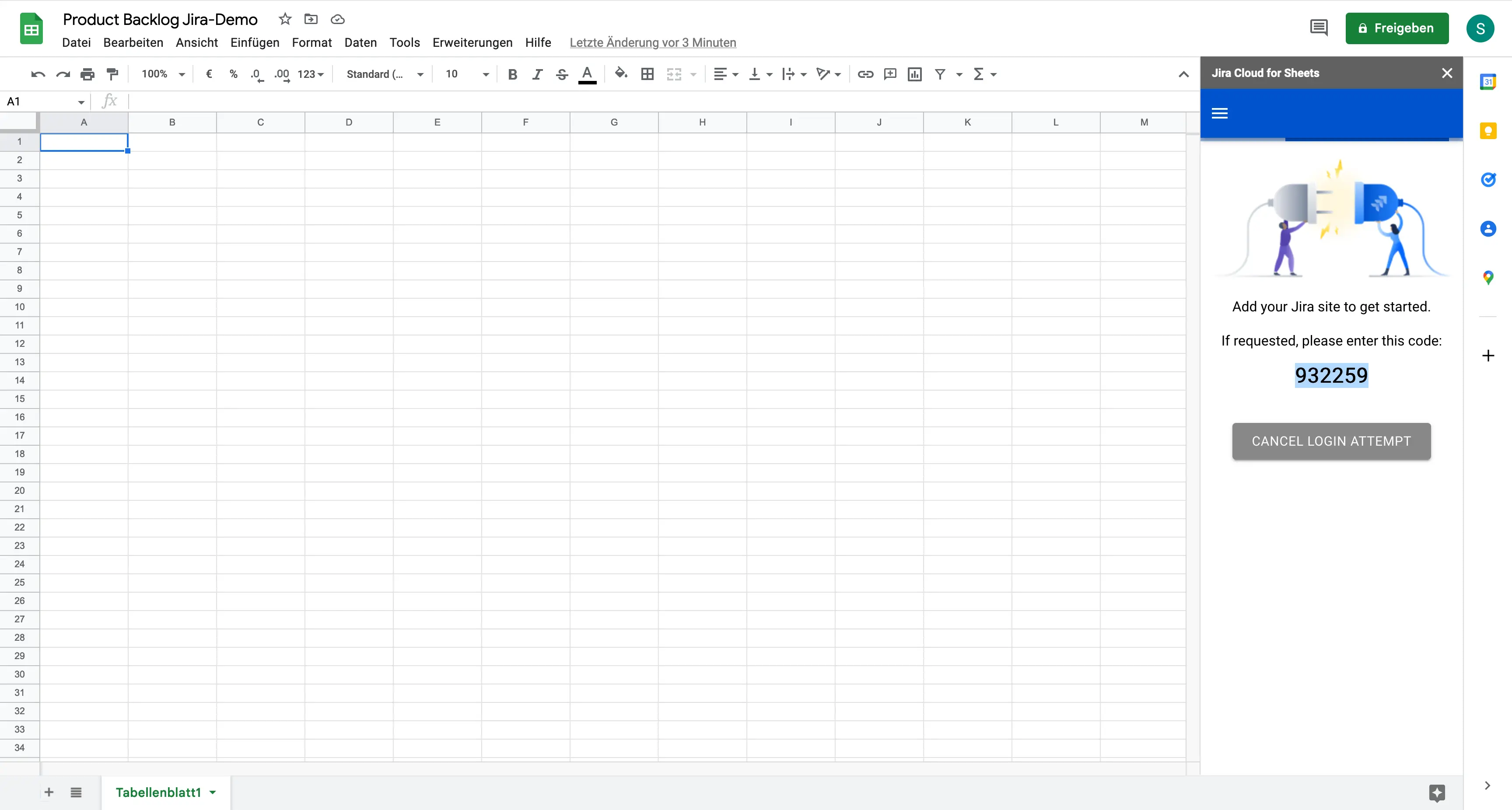Click the borders icon in toolbar
The image size is (1512, 810).
tap(647, 74)
